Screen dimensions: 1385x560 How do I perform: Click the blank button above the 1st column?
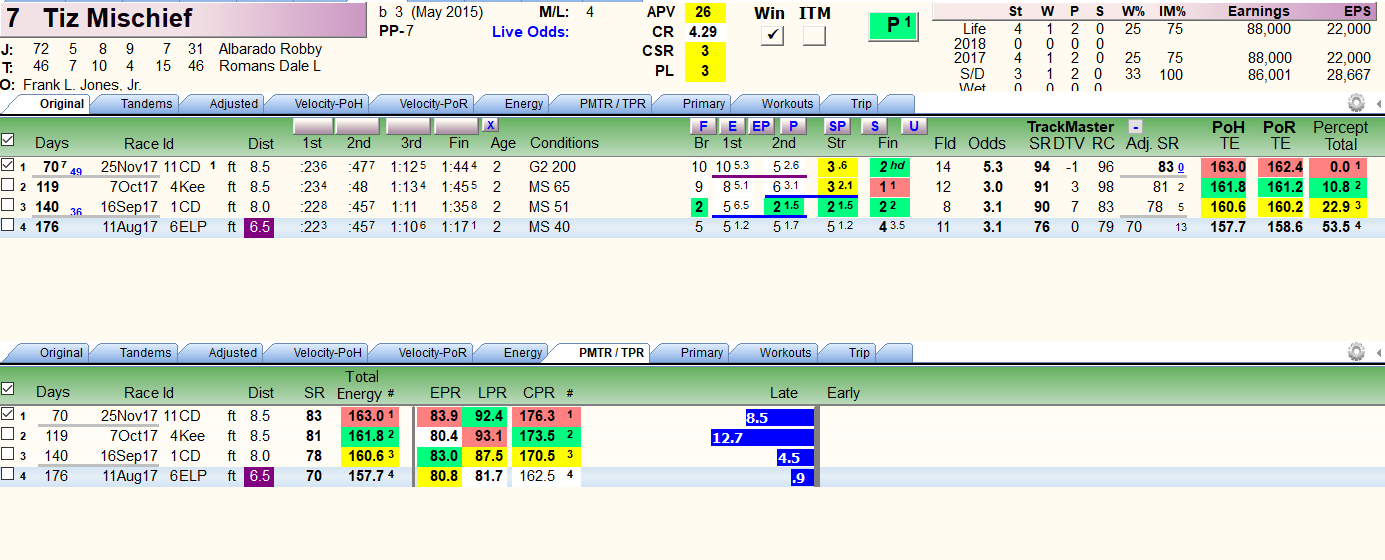(312, 126)
